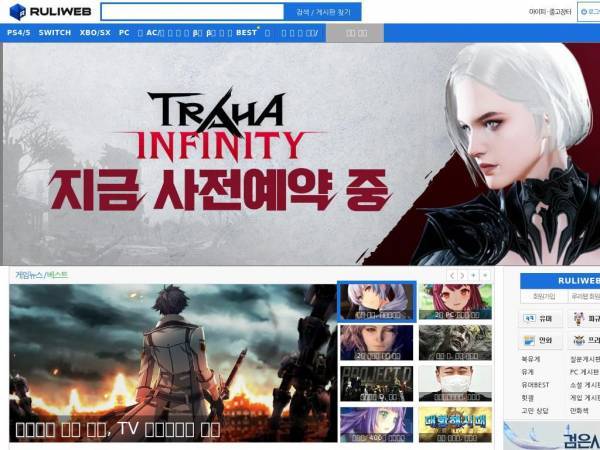Open the SWITCH menu
Image resolution: width=600 pixels, height=450 pixels.
(x=55, y=33)
